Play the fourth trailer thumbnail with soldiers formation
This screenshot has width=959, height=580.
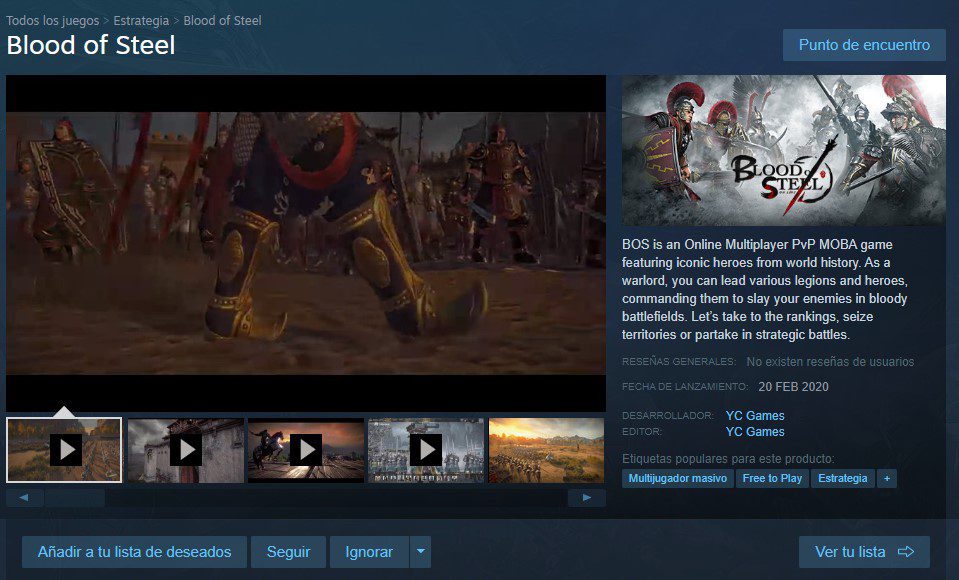(426, 450)
